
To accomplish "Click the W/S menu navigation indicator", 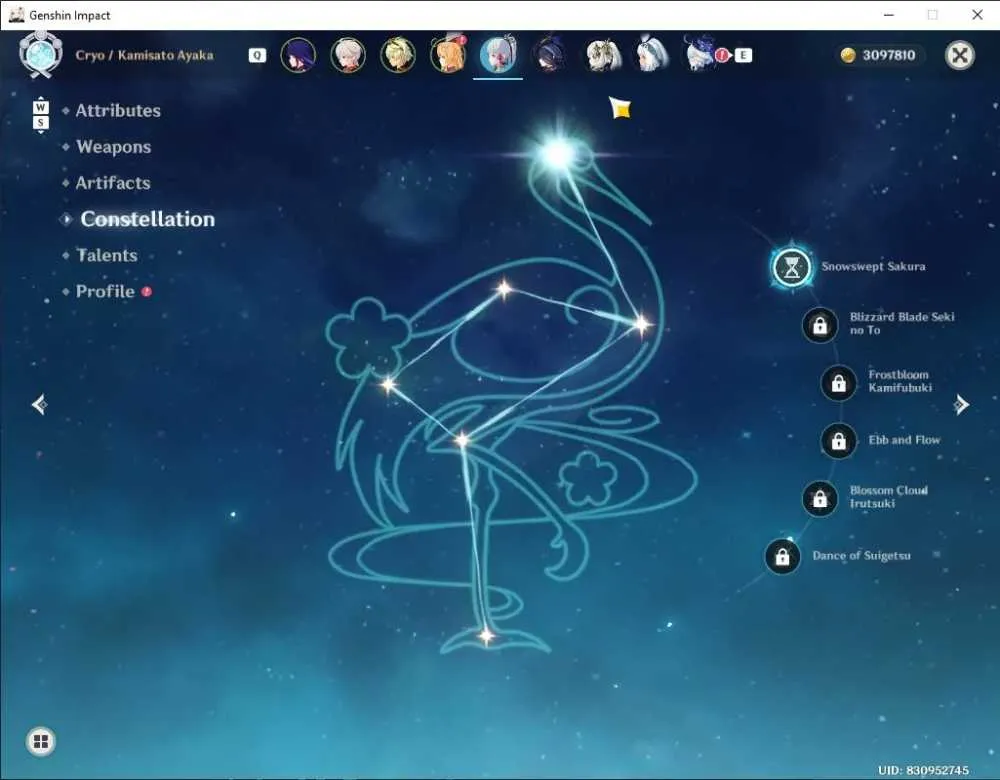I will click(x=40, y=115).
